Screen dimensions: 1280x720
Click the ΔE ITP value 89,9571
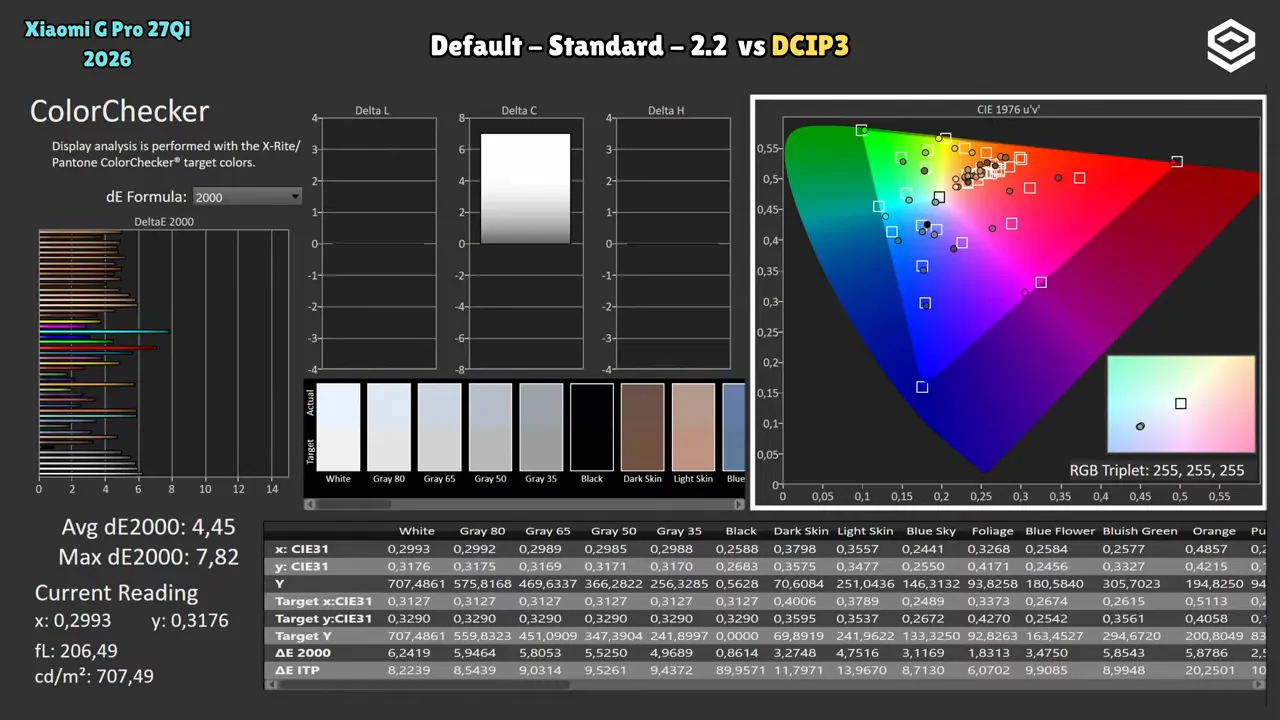click(x=741, y=670)
